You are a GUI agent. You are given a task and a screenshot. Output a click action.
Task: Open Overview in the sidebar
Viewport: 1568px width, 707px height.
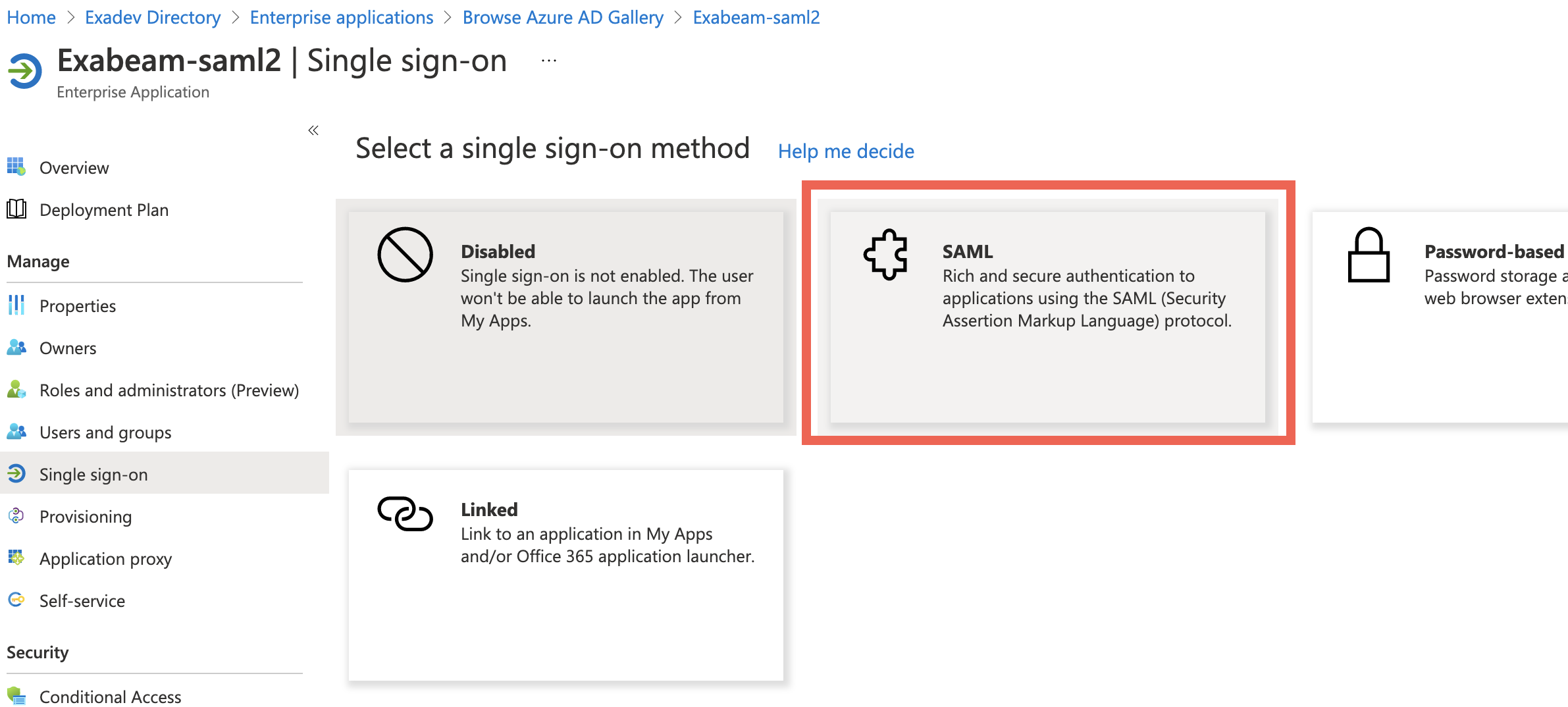click(x=165, y=167)
